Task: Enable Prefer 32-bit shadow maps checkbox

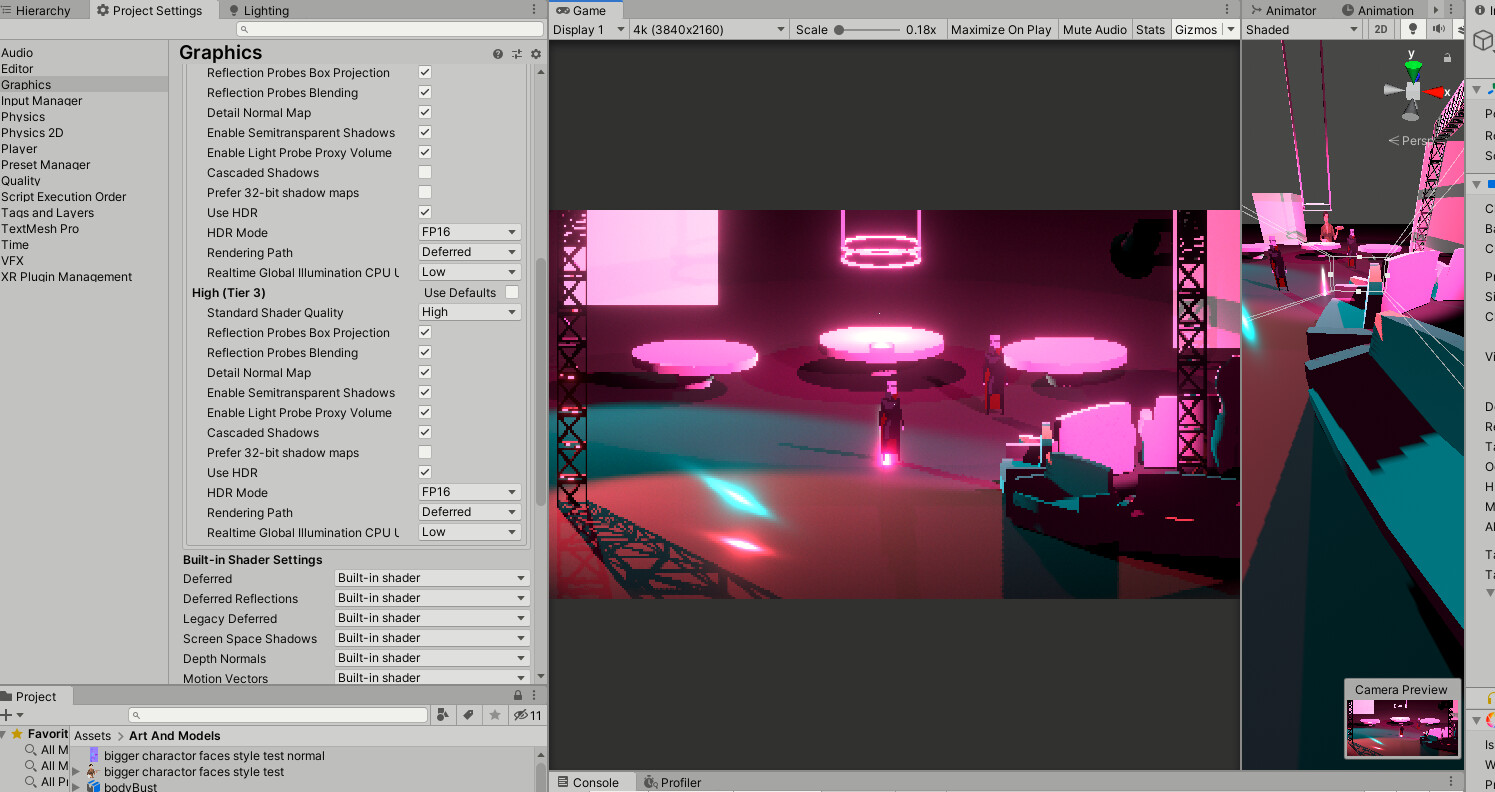Action: tap(424, 452)
